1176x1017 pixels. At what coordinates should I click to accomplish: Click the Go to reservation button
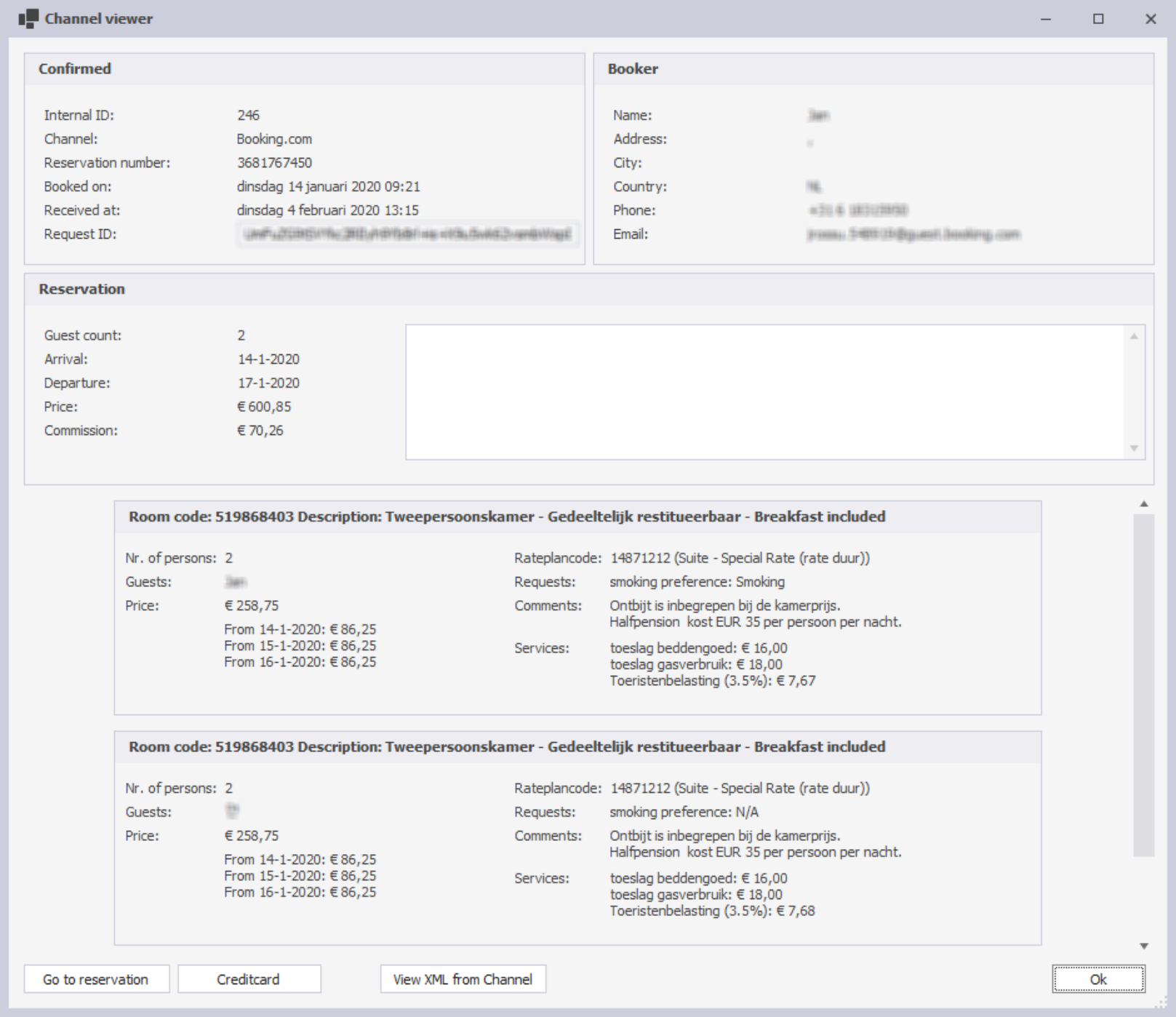pyautogui.click(x=96, y=979)
